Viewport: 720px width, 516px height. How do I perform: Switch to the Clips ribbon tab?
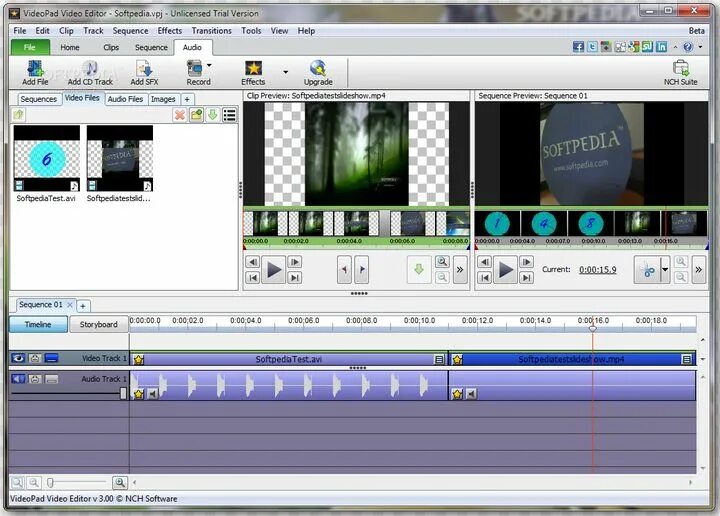click(111, 47)
